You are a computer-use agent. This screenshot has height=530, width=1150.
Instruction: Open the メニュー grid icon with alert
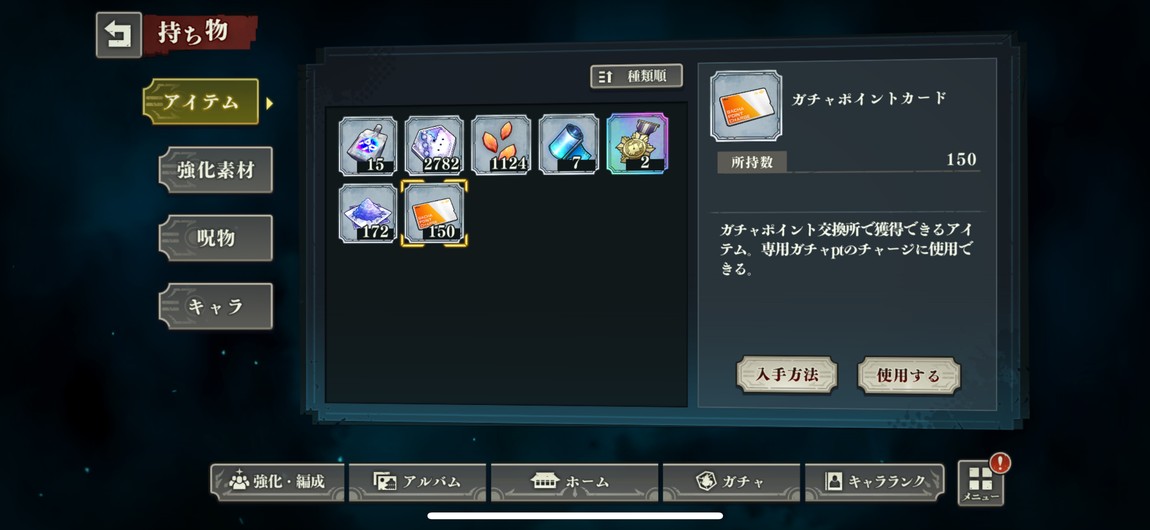pos(981,482)
